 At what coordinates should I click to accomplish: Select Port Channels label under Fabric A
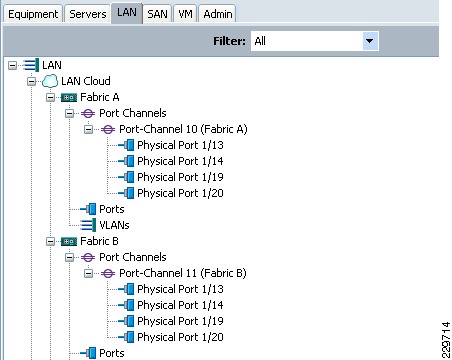coord(133,113)
